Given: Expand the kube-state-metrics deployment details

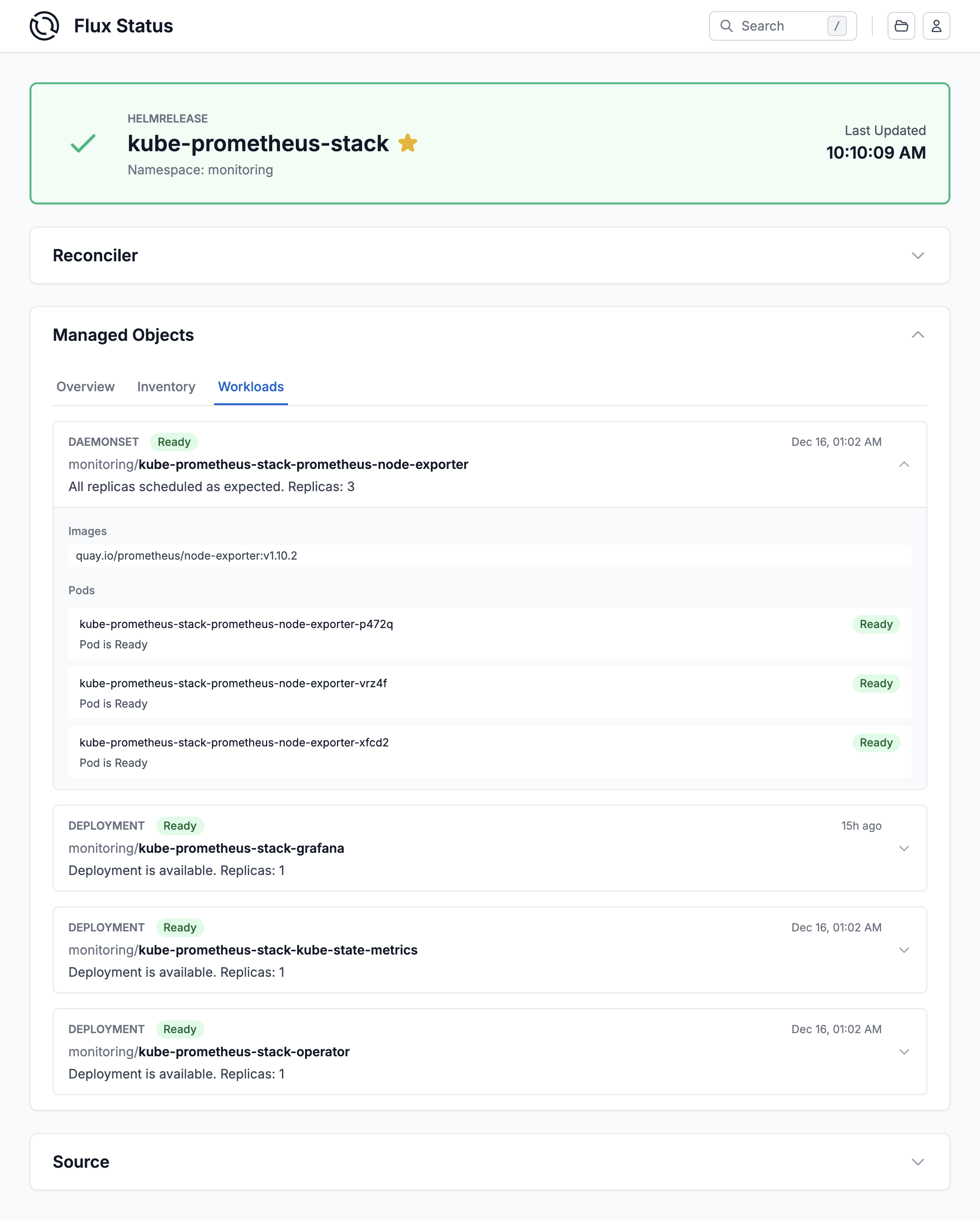Looking at the screenshot, I should click(x=905, y=951).
